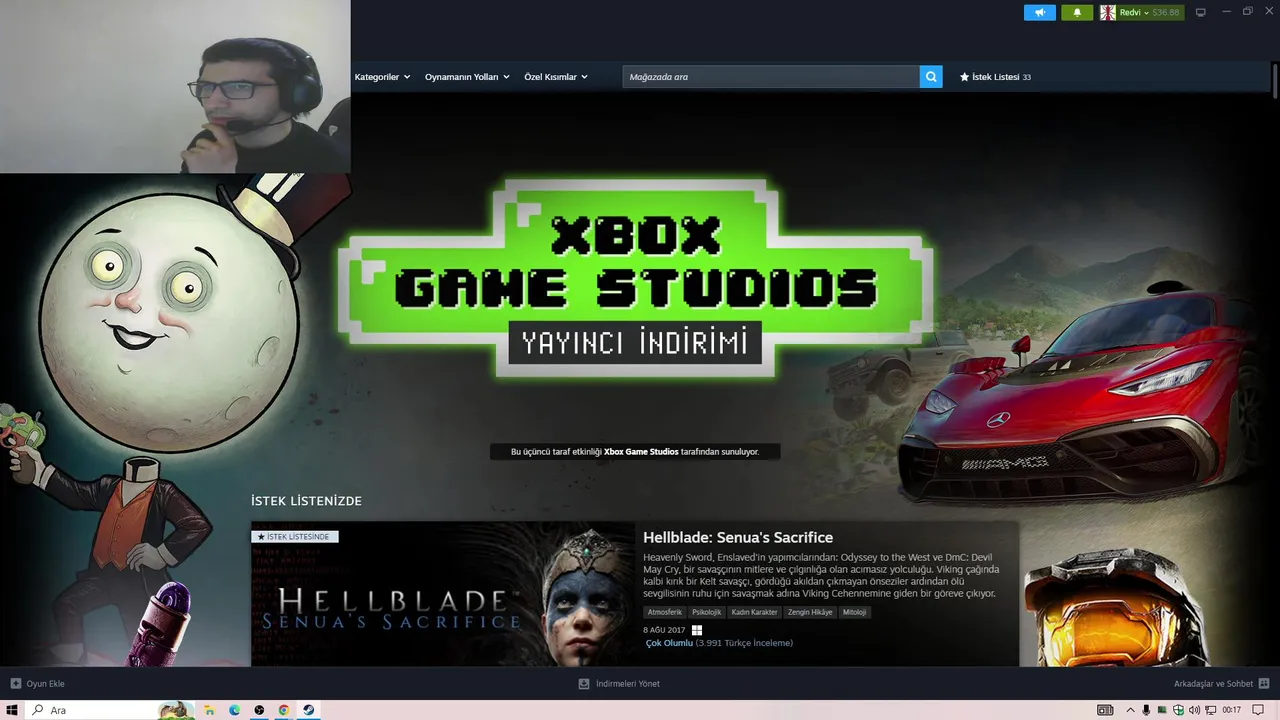The width and height of the screenshot is (1280, 720).
Task: Select the Zengin Hikâye tag
Action: point(811,612)
